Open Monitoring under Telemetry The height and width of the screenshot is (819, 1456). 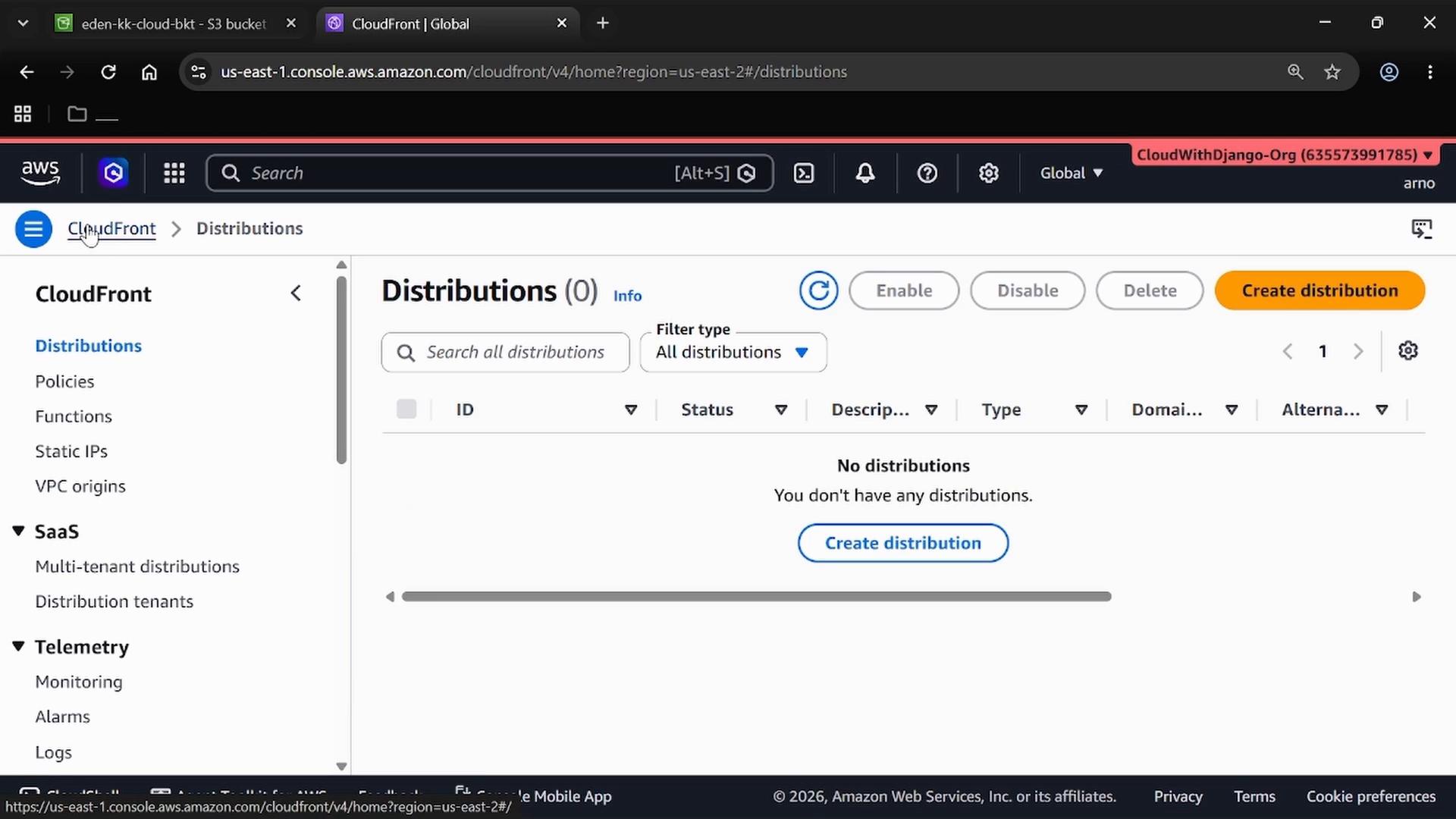point(79,682)
